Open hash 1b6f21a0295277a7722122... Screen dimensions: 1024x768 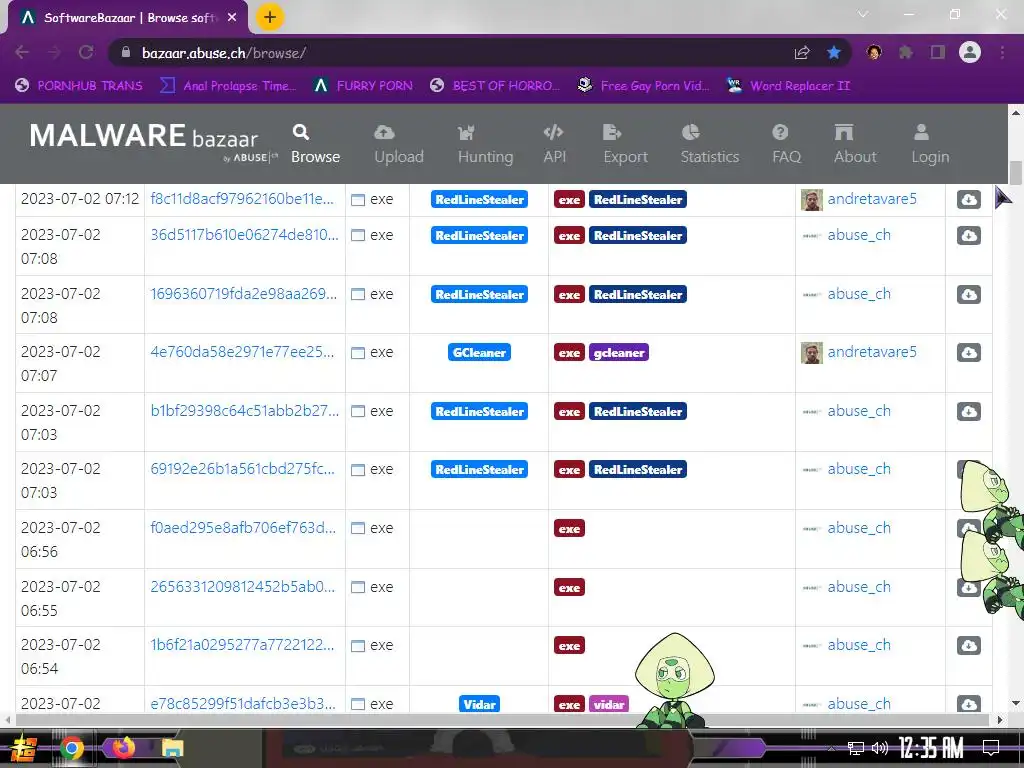[x=242, y=645]
